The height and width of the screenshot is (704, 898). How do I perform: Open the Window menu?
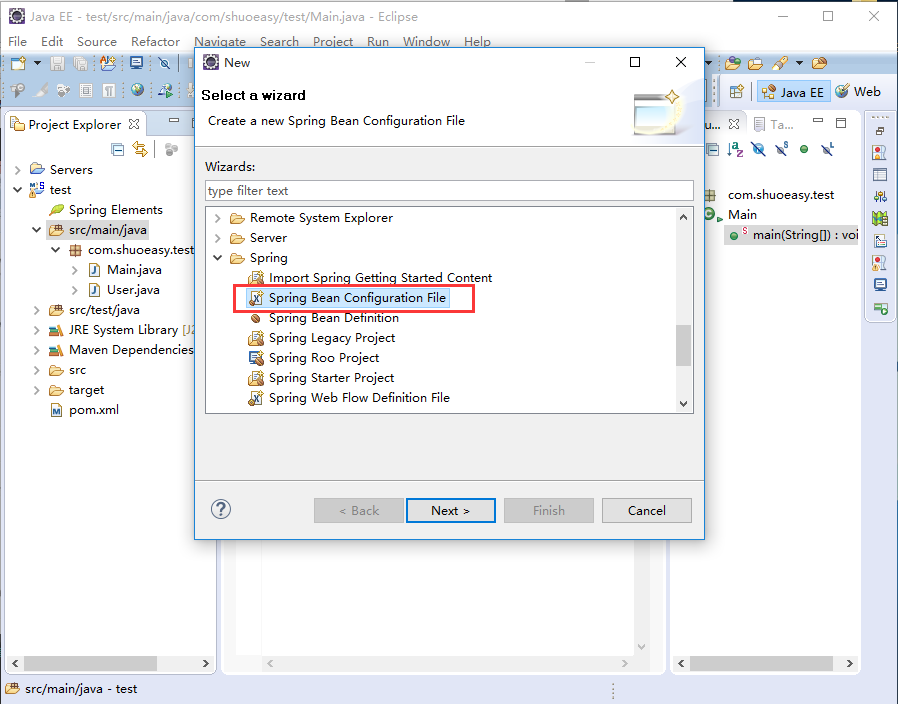(x=426, y=42)
